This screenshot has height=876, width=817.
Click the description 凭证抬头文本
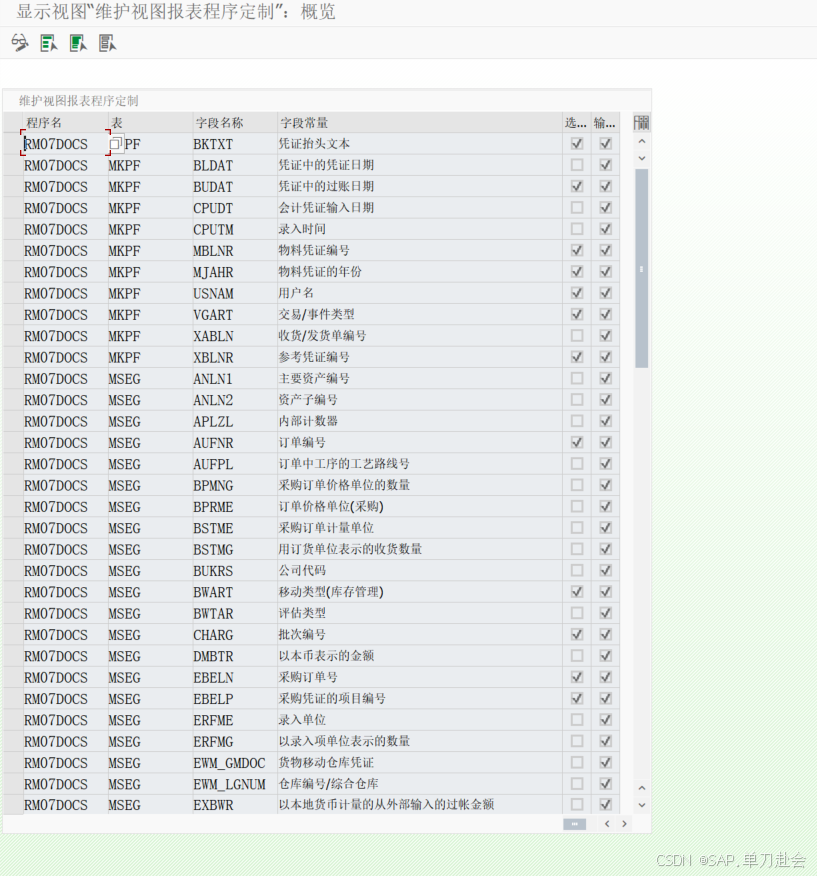(314, 144)
